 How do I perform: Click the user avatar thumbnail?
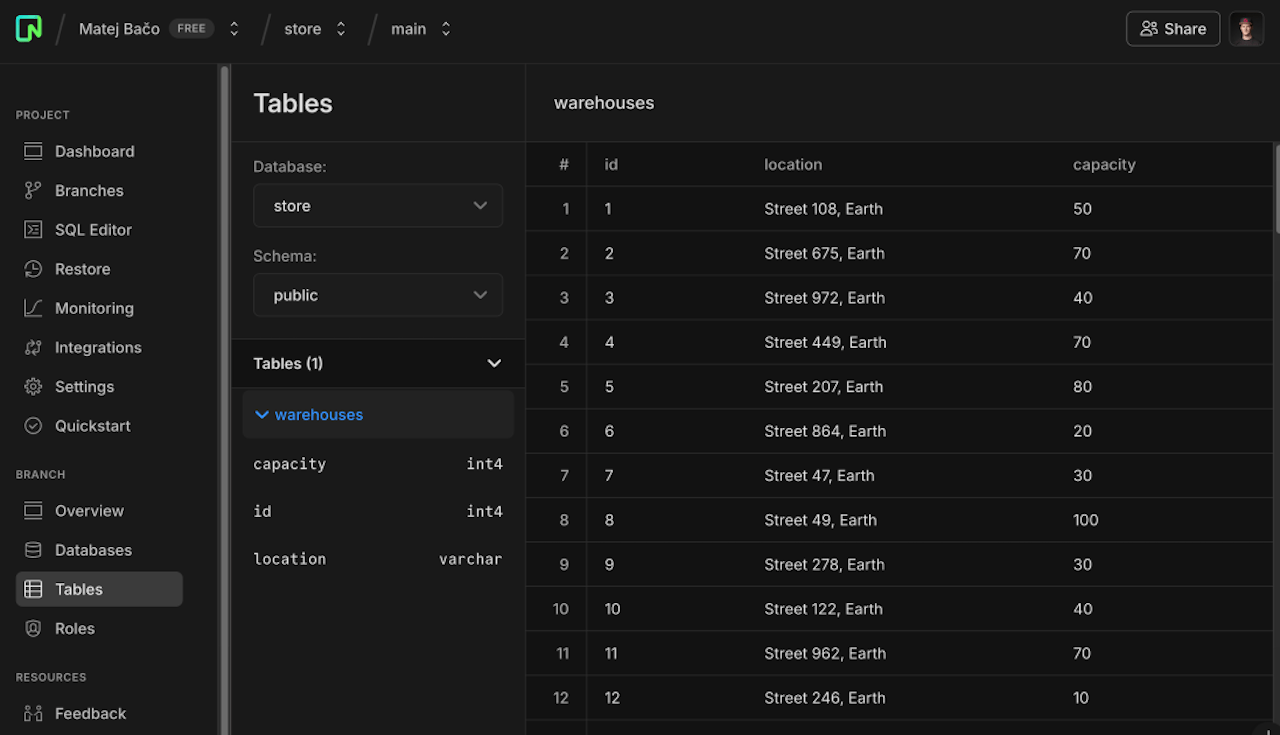click(1246, 29)
